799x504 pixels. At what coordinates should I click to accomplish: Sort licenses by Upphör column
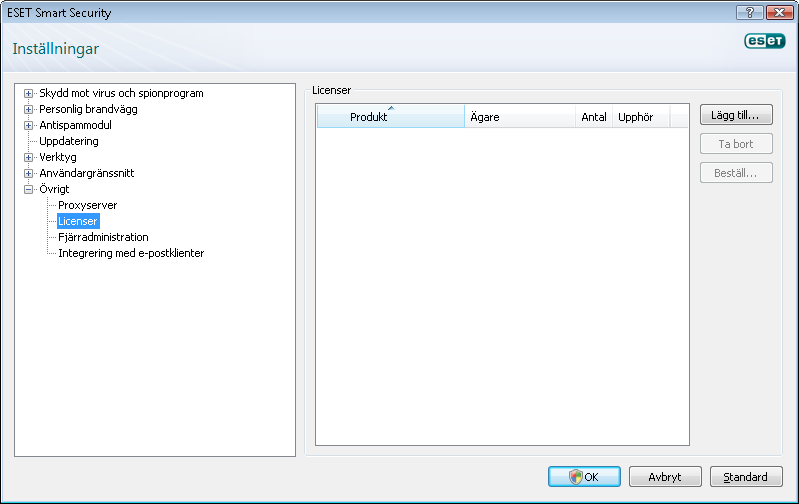pyautogui.click(x=641, y=116)
